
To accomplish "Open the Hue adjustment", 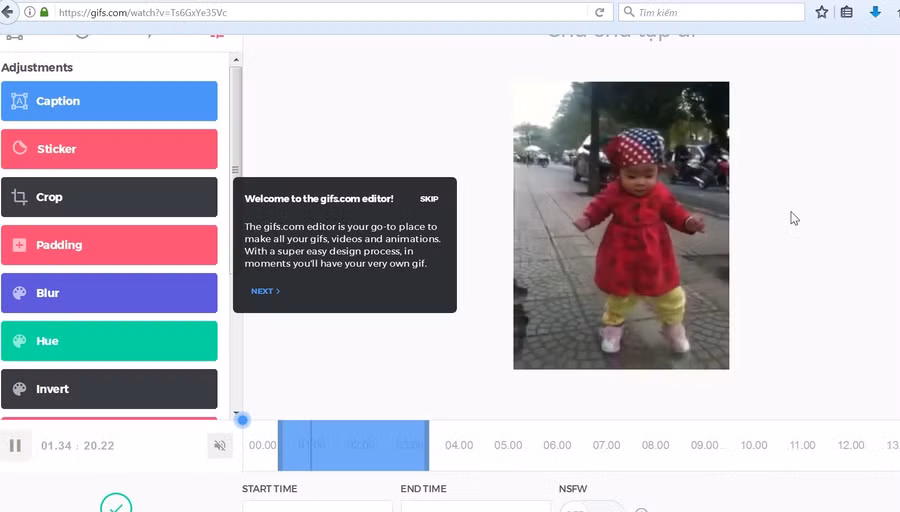I will (109, 341).
